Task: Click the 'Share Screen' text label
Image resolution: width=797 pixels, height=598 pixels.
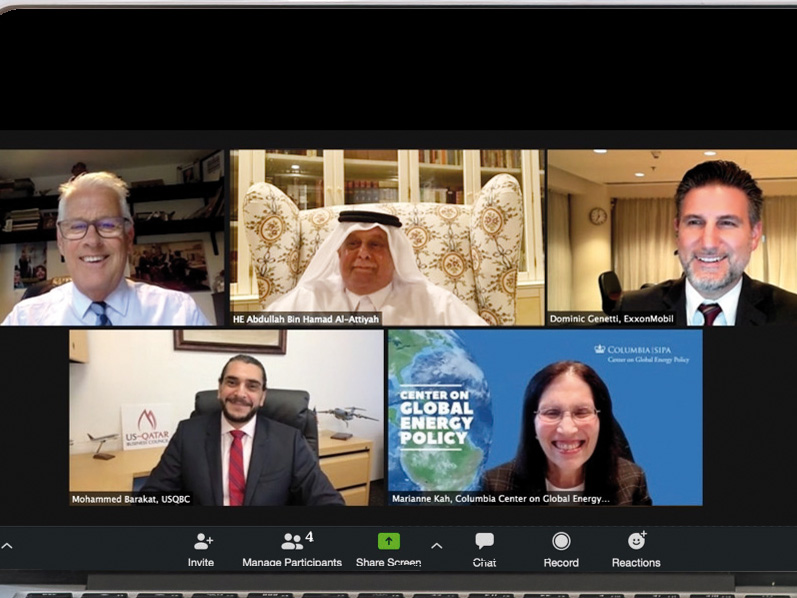Action: [389, 562]
